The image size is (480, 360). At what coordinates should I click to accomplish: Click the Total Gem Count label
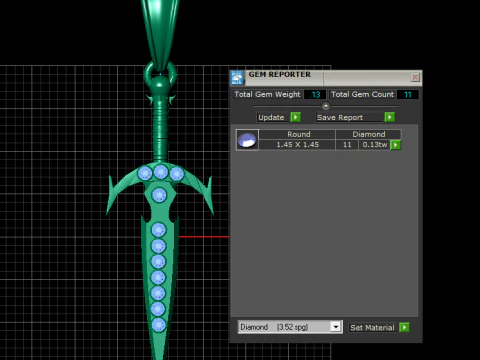click(x=362, y=94)
